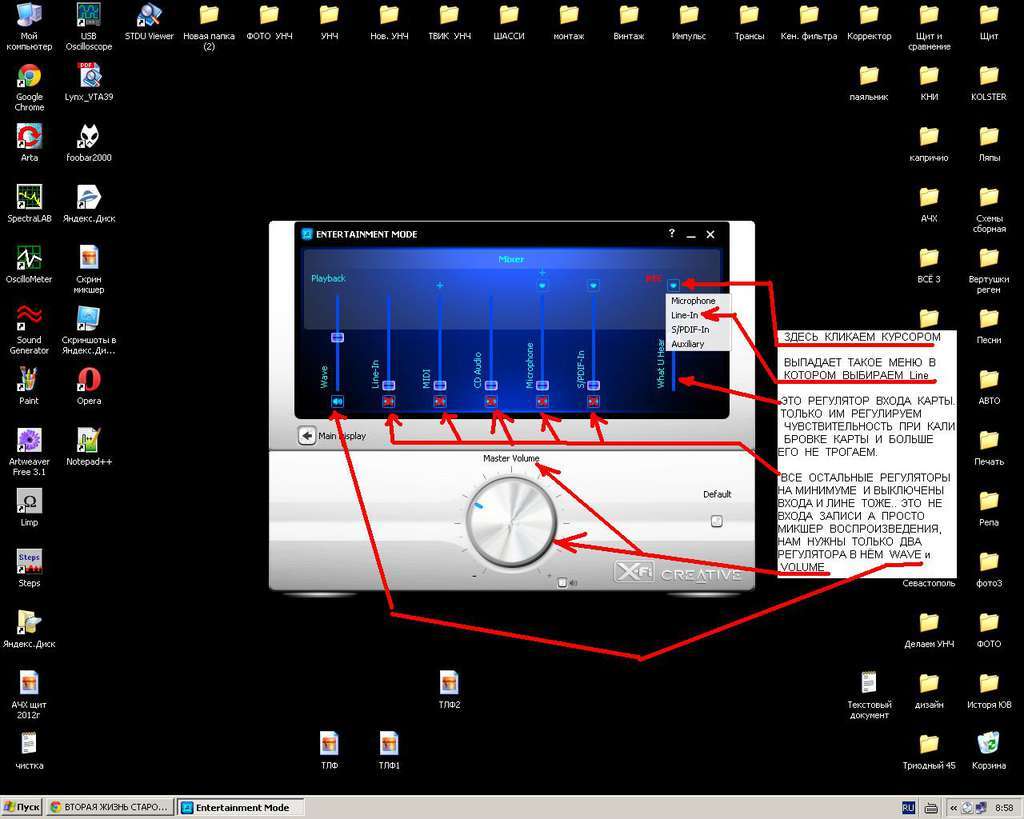Unmute the Microphone mixer channel
Image resolution: width=1024 pixels, height=819 pixels.
pyautogui.click(x=542, y=401)
